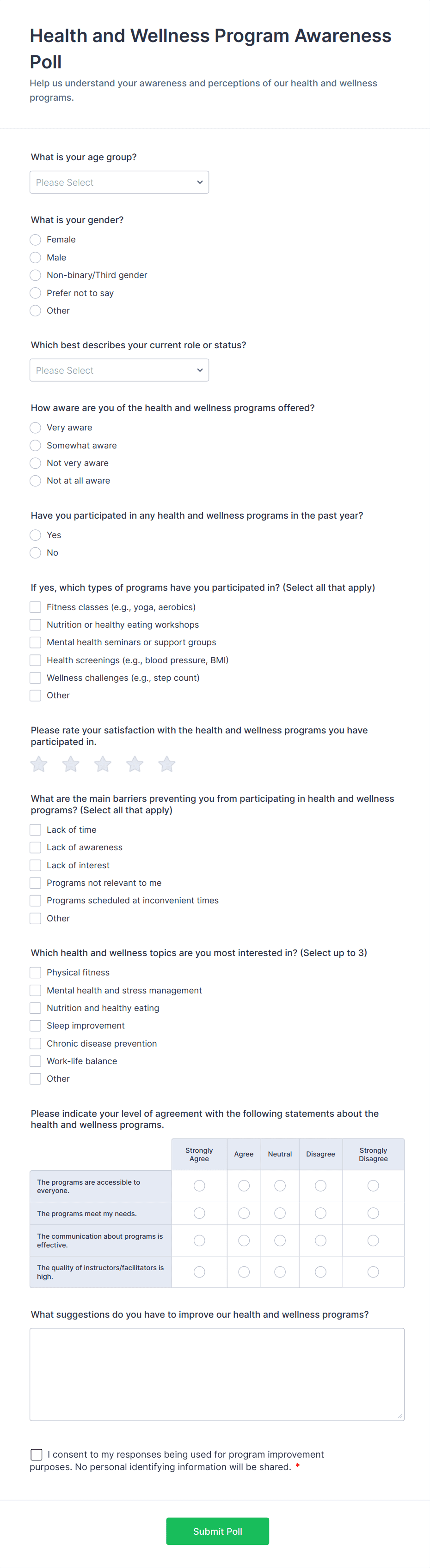The width and height of the screenshot is (430, 1568).
Task: Choose 'Very aware' for program awareness
Action: pos(35,427)
